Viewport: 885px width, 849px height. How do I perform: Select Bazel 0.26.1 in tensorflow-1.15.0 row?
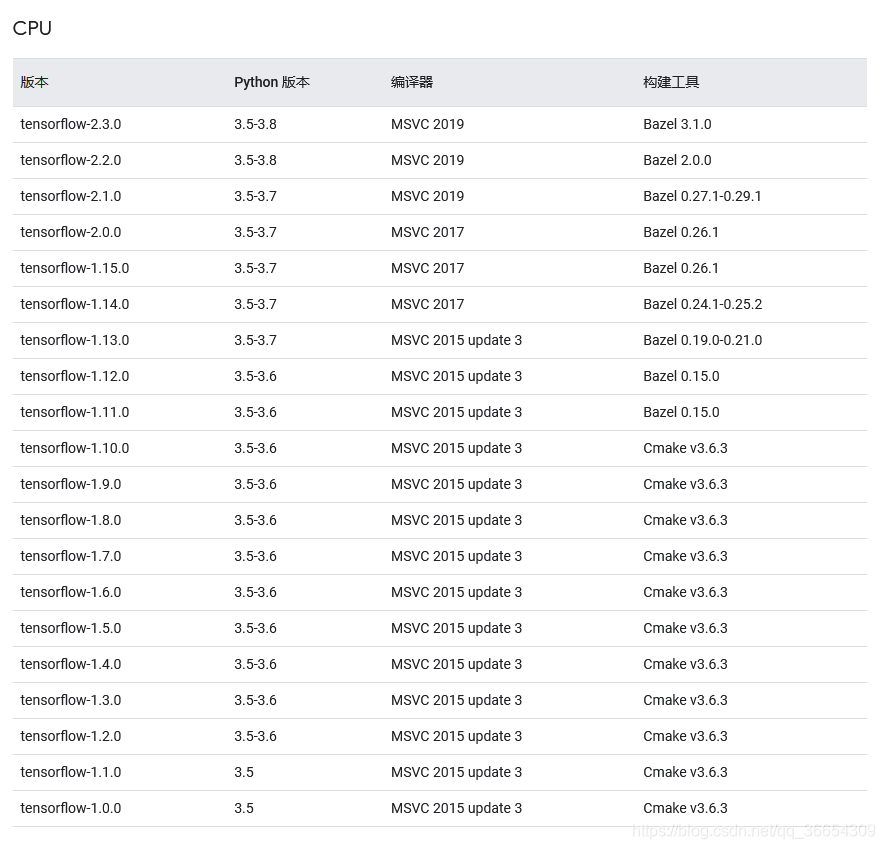point(681,268)
